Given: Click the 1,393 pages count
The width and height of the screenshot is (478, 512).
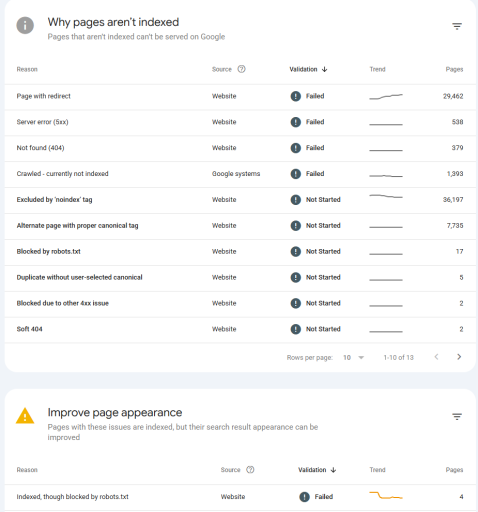Looking at the screenshot, I should [455, 174].
